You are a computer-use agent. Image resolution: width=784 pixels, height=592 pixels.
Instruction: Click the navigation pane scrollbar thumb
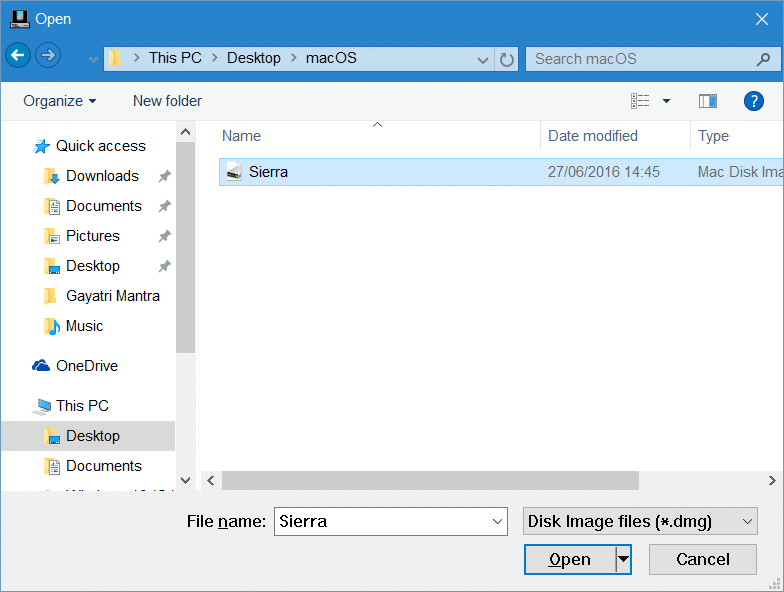pyautogui.click(x=185, y=248)
